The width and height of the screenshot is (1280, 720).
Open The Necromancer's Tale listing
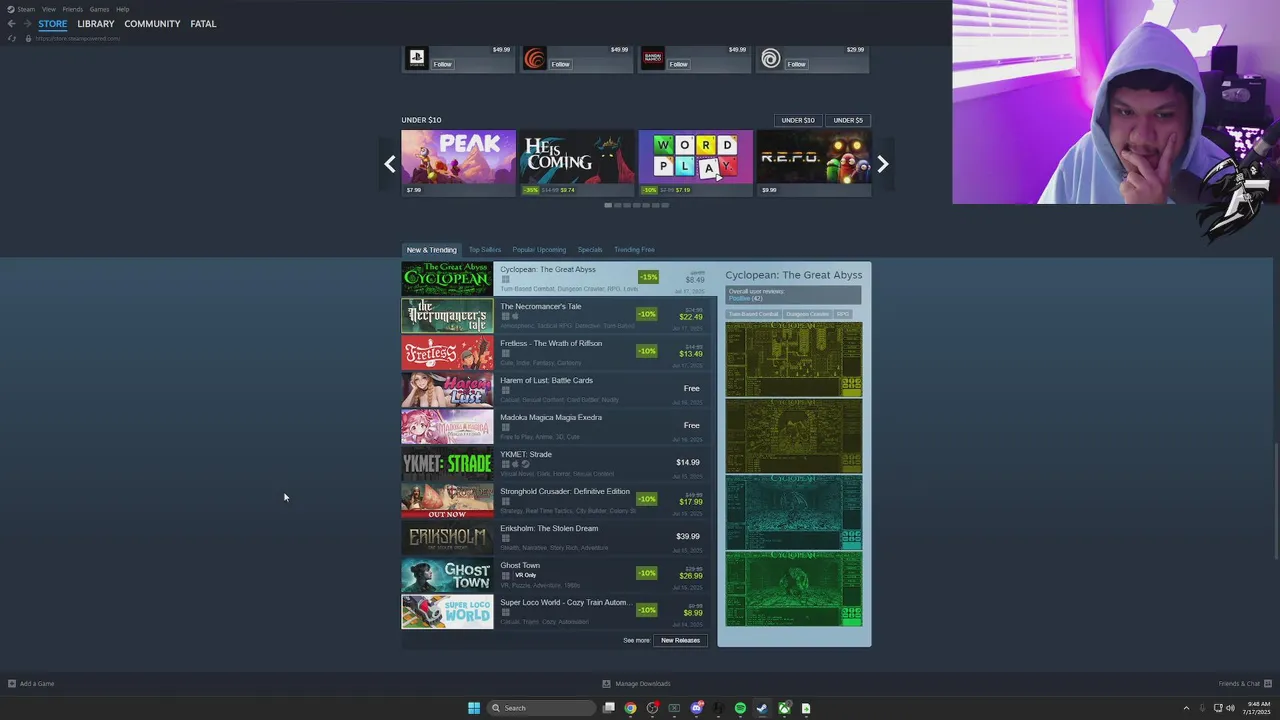point(556,315)
